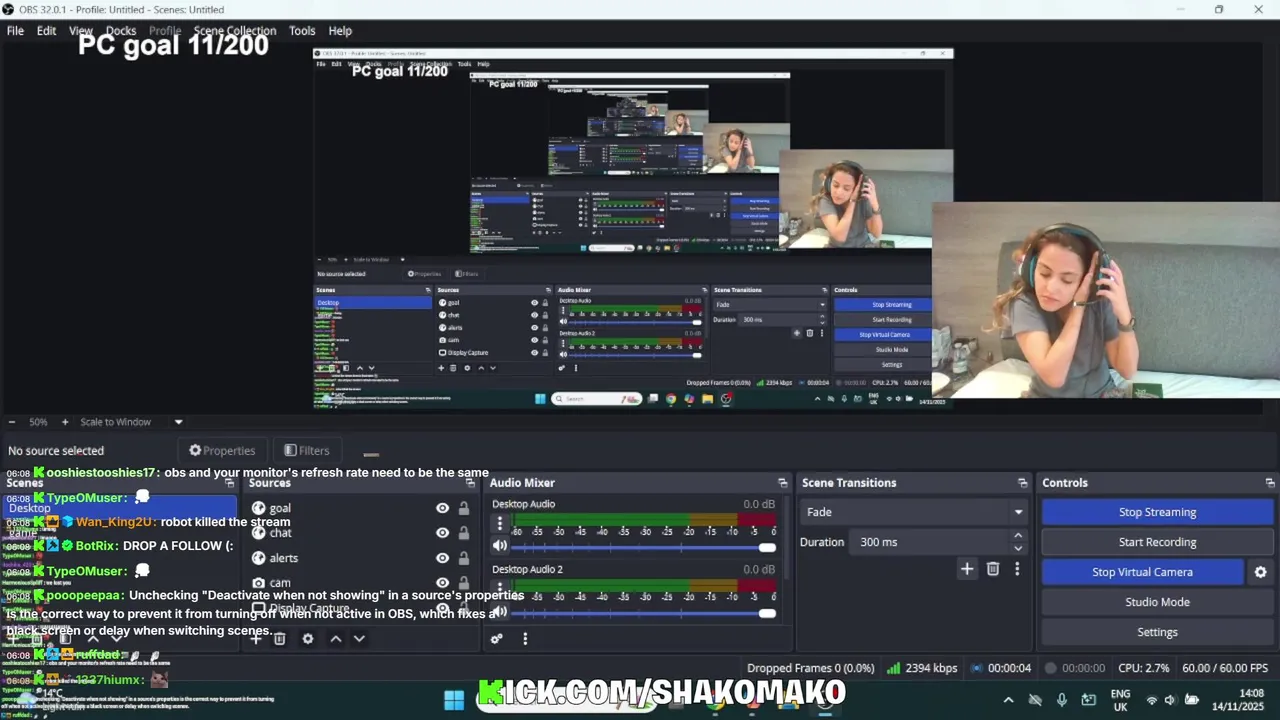
Task: Select the Desktop scene
Action: pos(120,508)
